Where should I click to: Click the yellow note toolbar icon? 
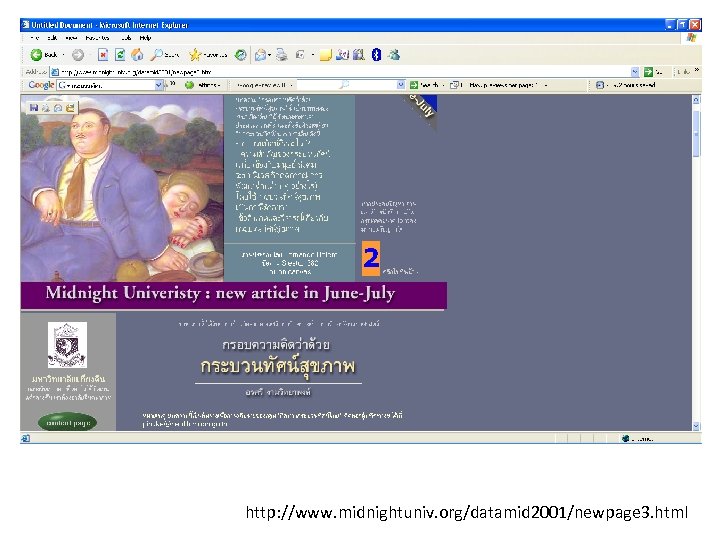(x=326, y=55)
